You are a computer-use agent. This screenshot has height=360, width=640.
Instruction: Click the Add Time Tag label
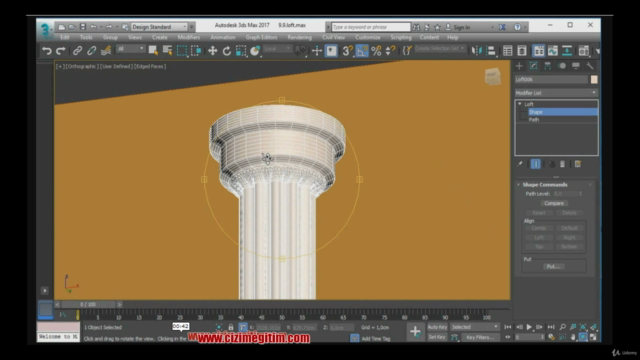(x=376, y=339)
